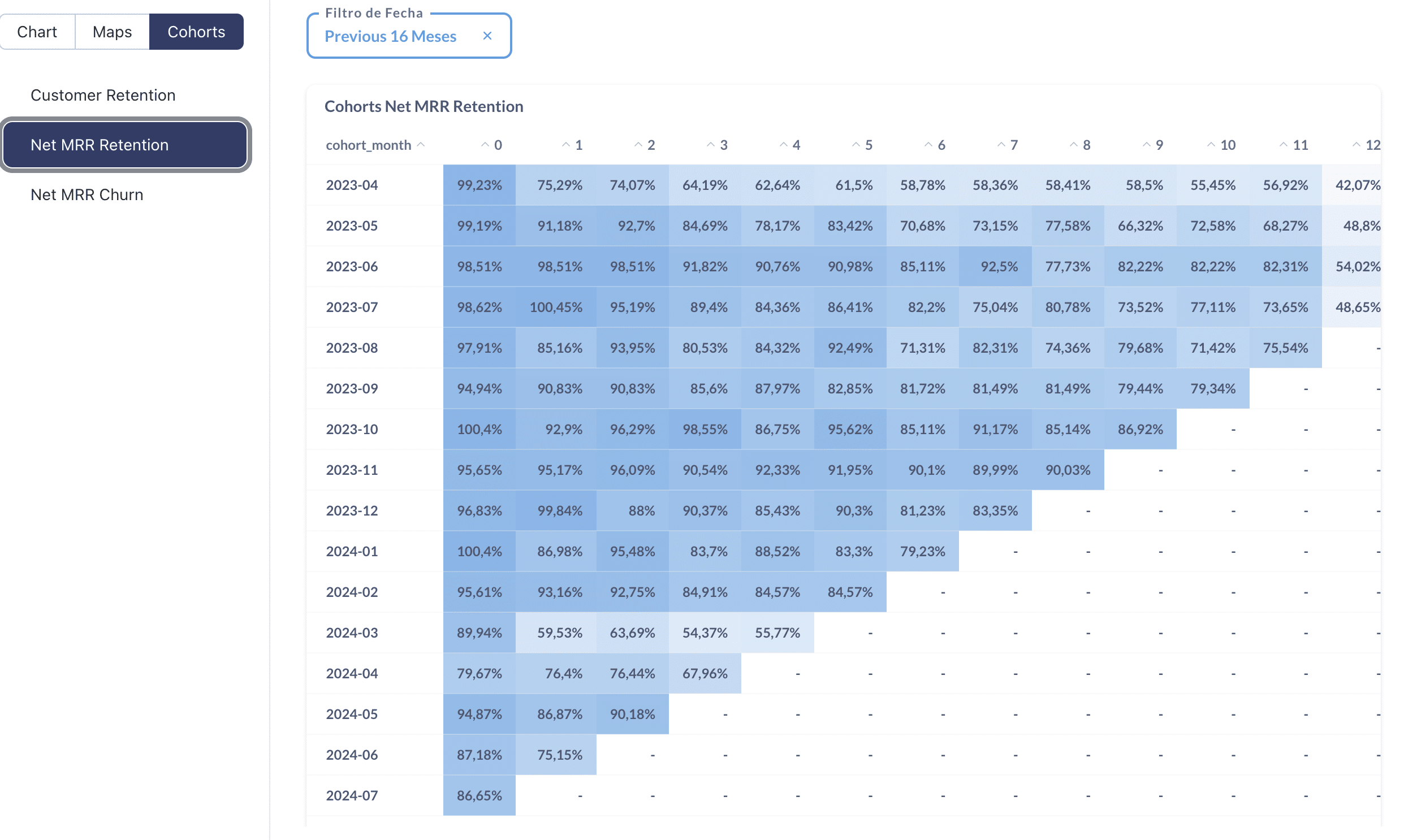Open the Cohorts tab
1417x840 pixels.
point(196,32)
